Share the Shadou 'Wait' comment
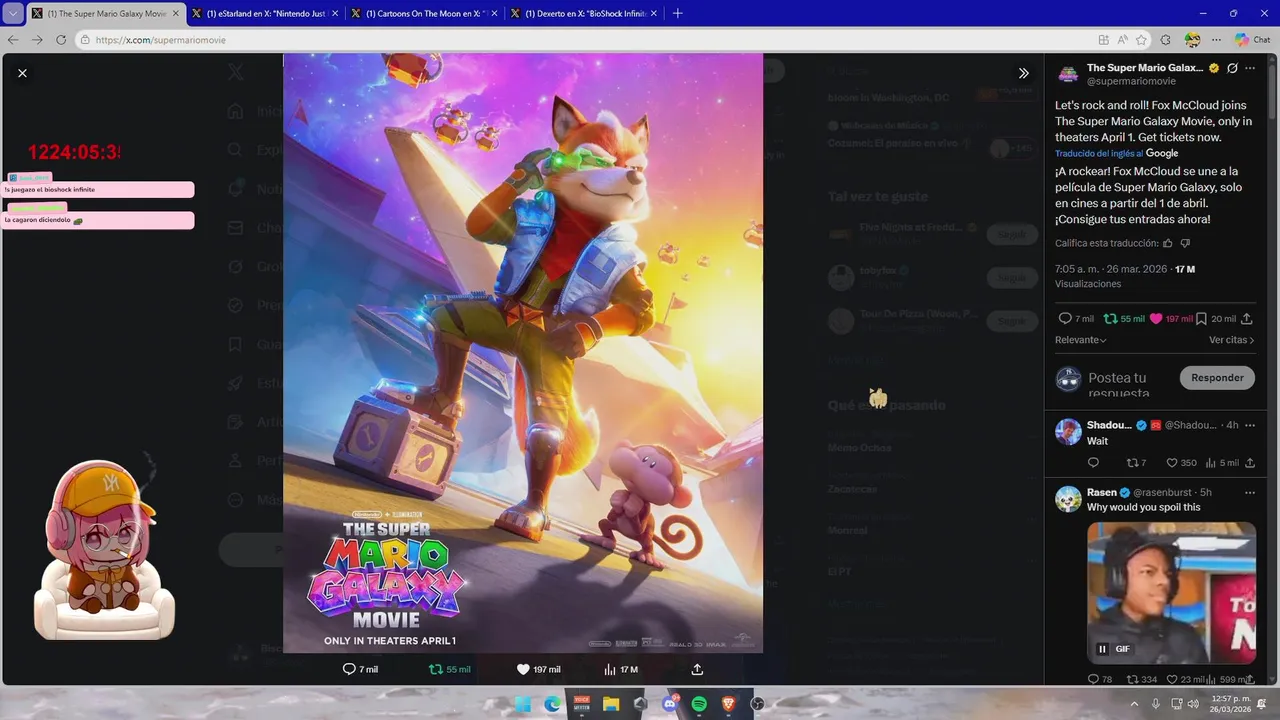1280x720 pixels. coord(1250,463)
